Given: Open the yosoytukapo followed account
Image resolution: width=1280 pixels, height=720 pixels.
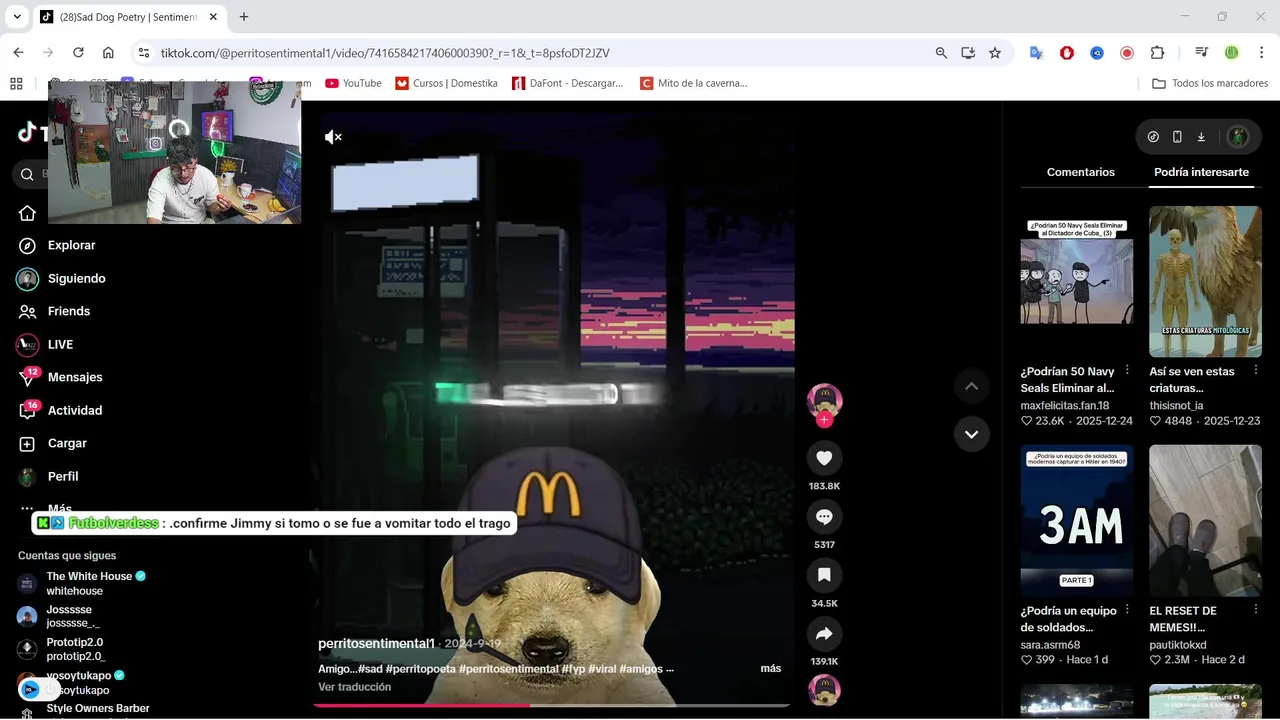Looking at the screenshot, I should (x=78, y=682).
